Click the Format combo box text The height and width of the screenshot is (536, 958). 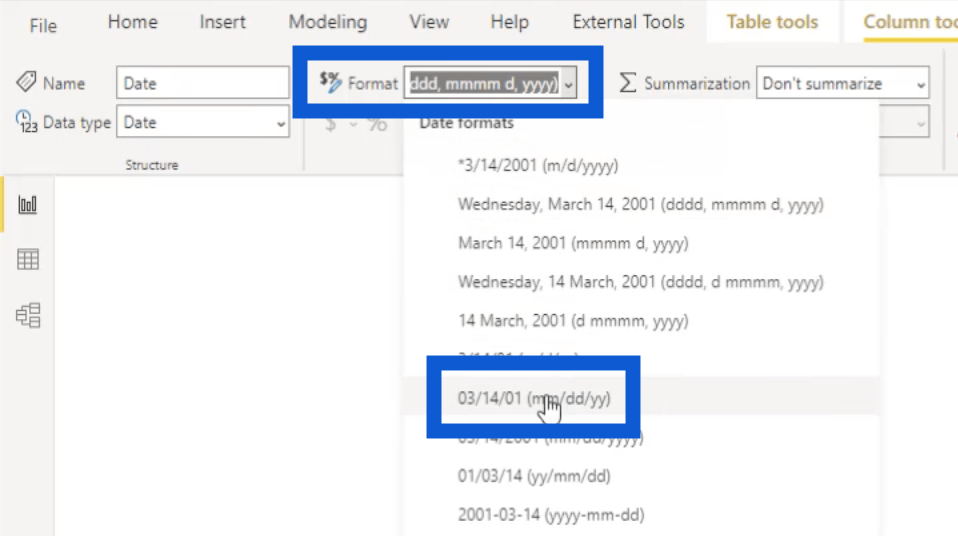tap(483, 83)
